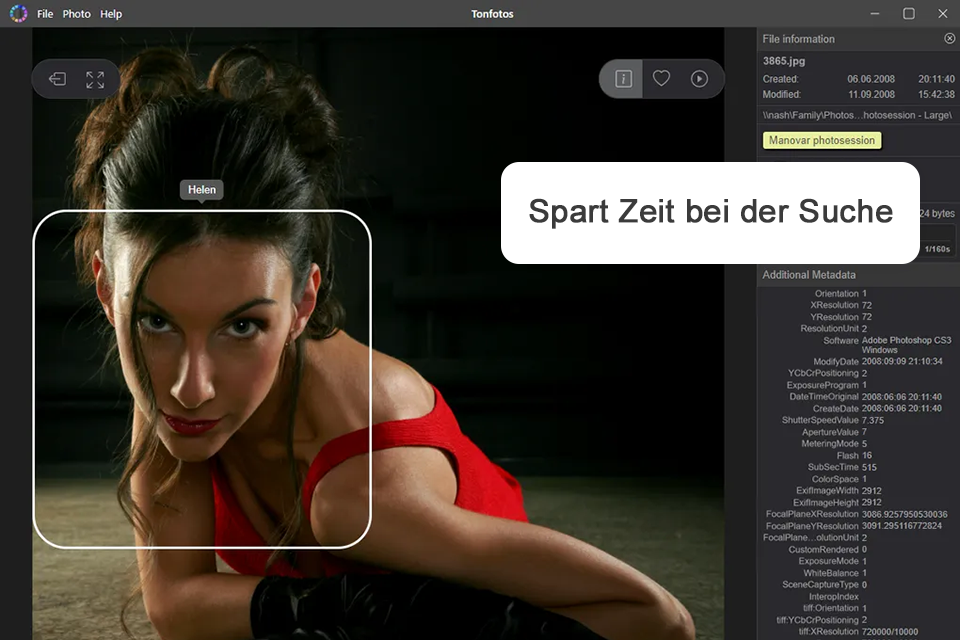The width and height of the screenshot is (960, 640).
Task: Minimize the Tonfotos window
Action: click(x=875, y=13)
